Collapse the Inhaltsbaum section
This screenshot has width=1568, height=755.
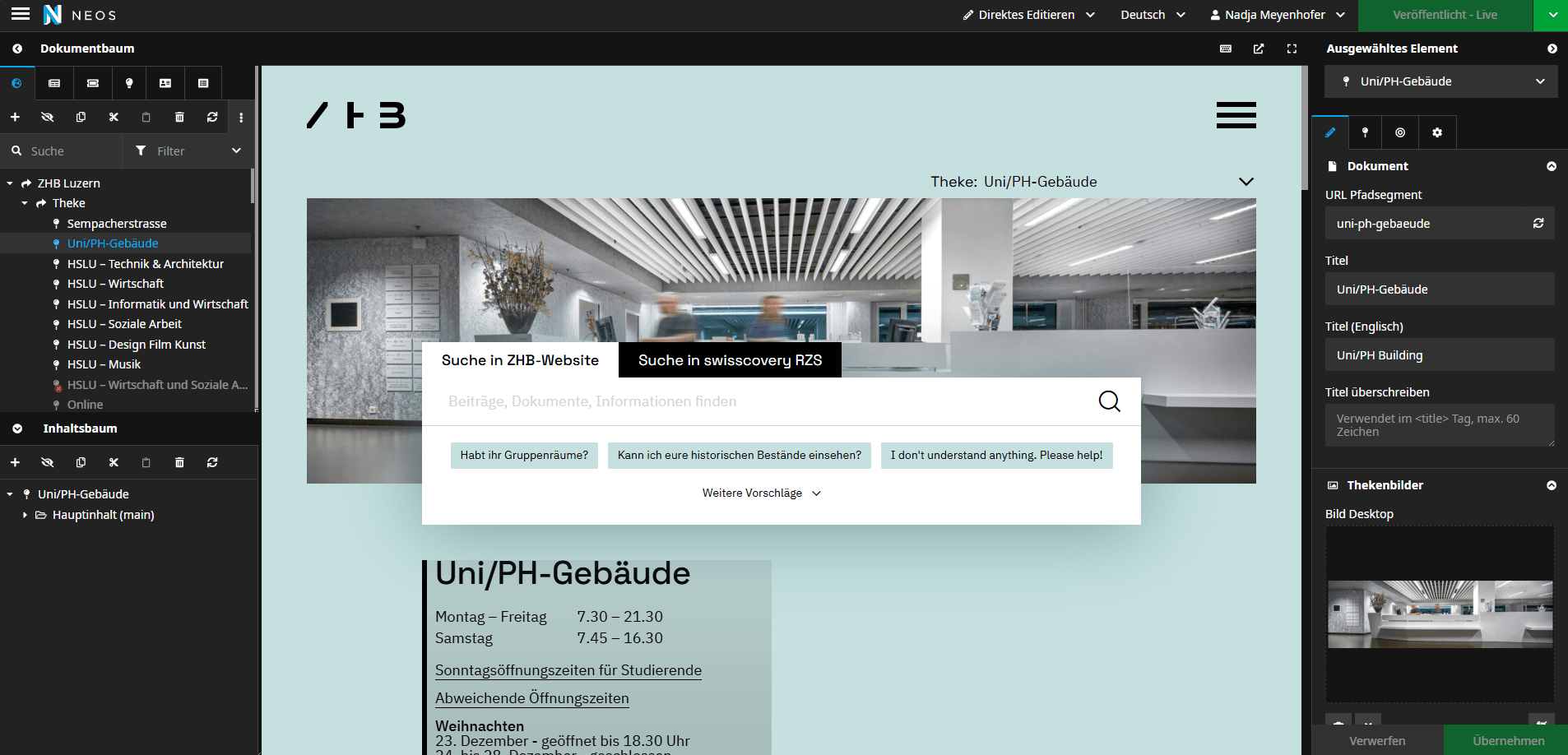(x=17, y=428)
